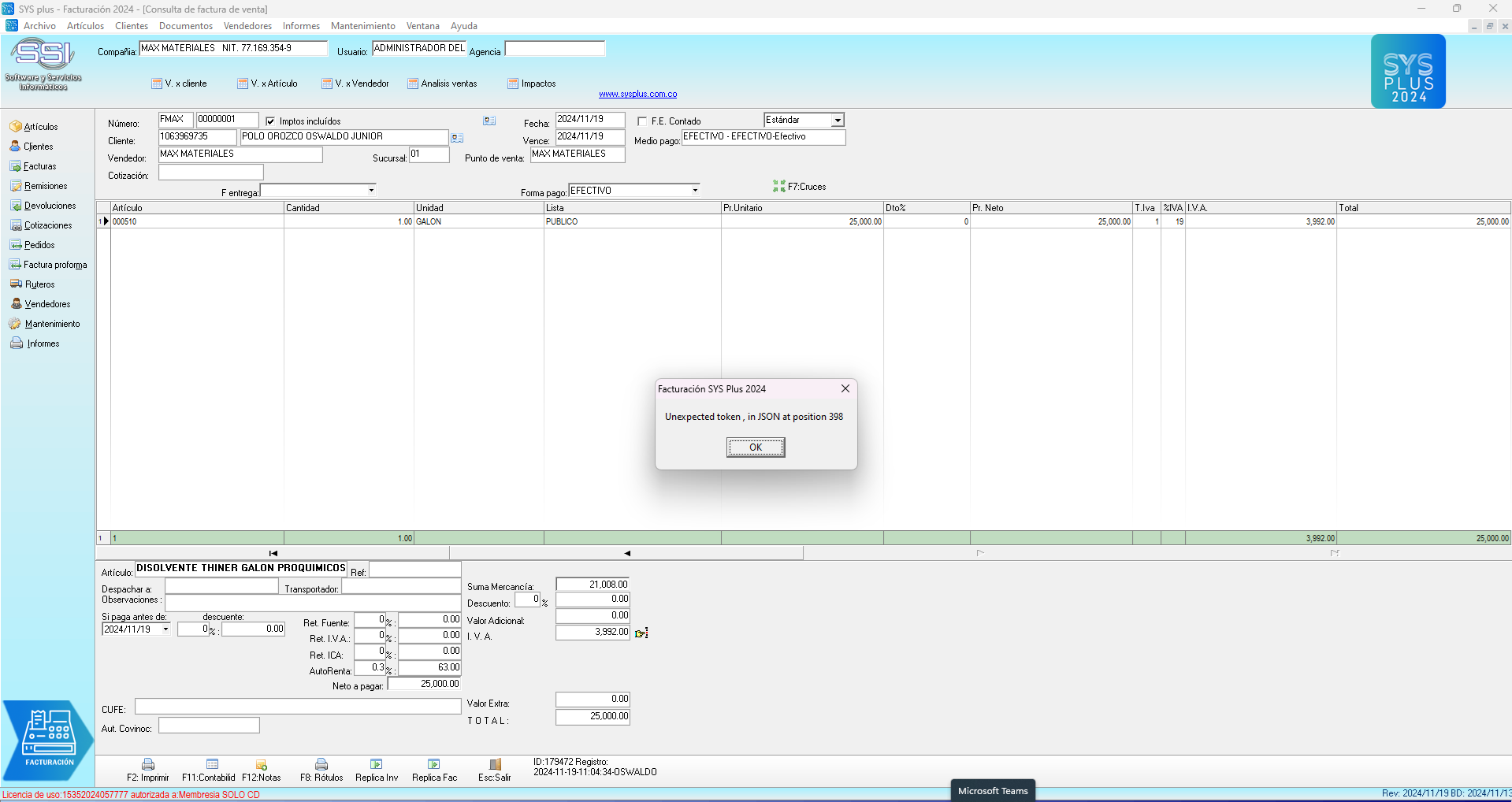The image size is (1512, 802).
Task: Click the CUFE input field
Action: tap(298, 707)
